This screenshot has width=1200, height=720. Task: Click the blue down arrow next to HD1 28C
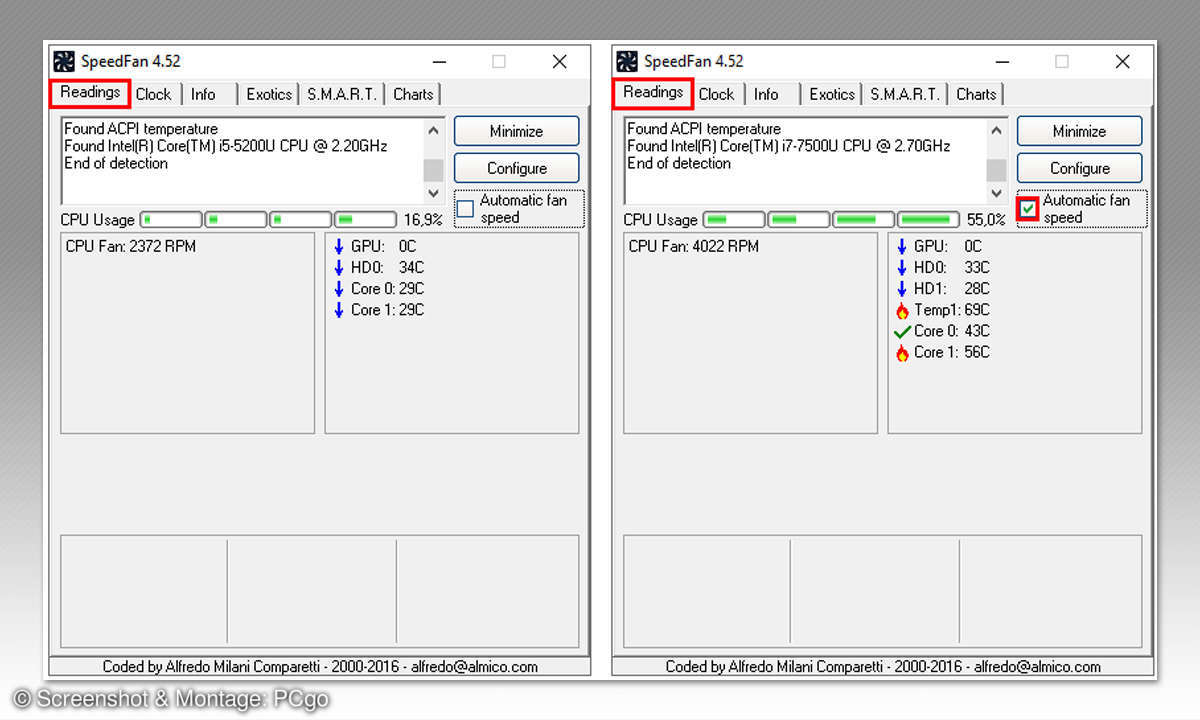click(902, 289)
